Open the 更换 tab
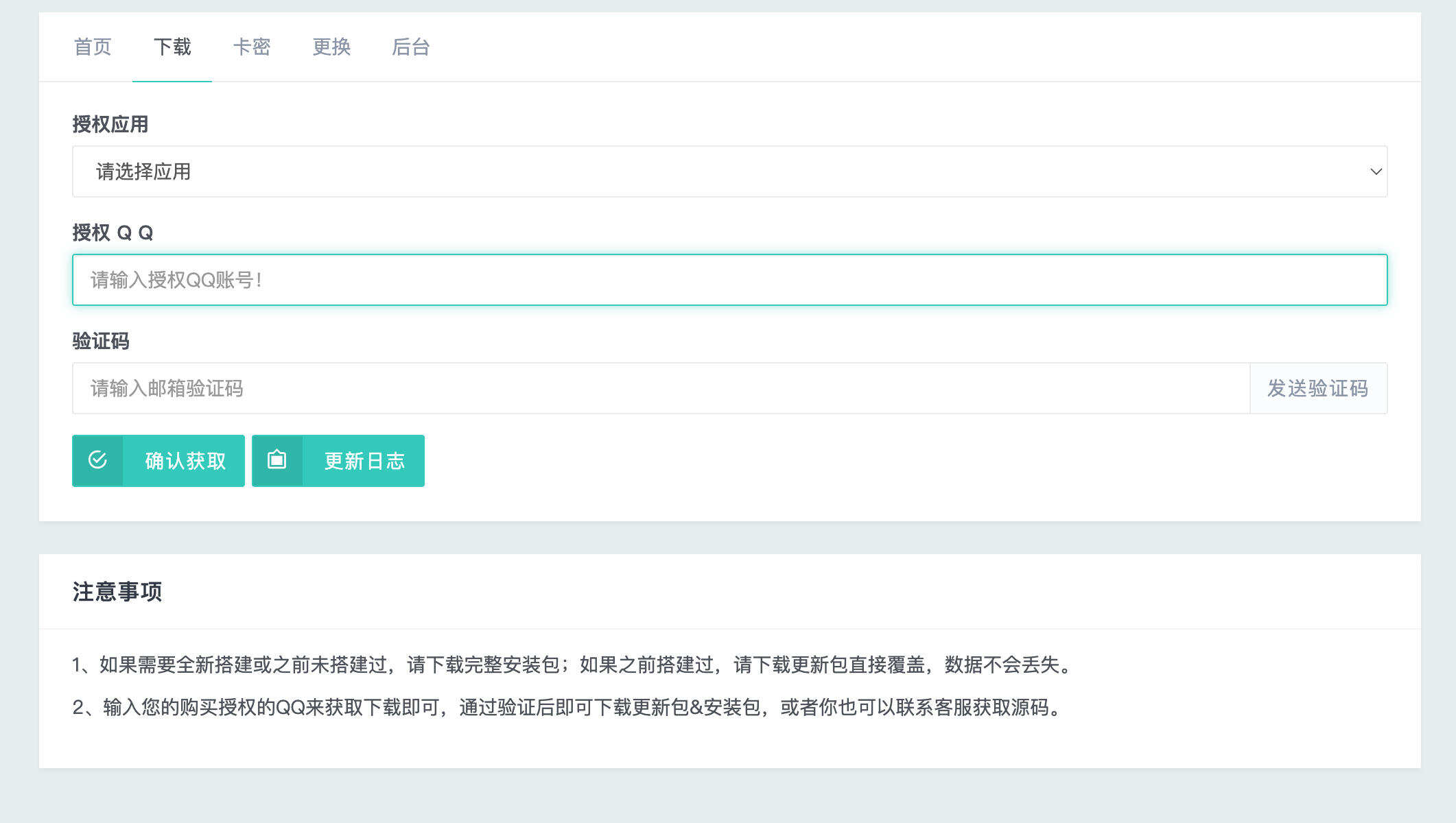Image resolution: width=1456 pixels, height=823 pixels. coord(331,47)
